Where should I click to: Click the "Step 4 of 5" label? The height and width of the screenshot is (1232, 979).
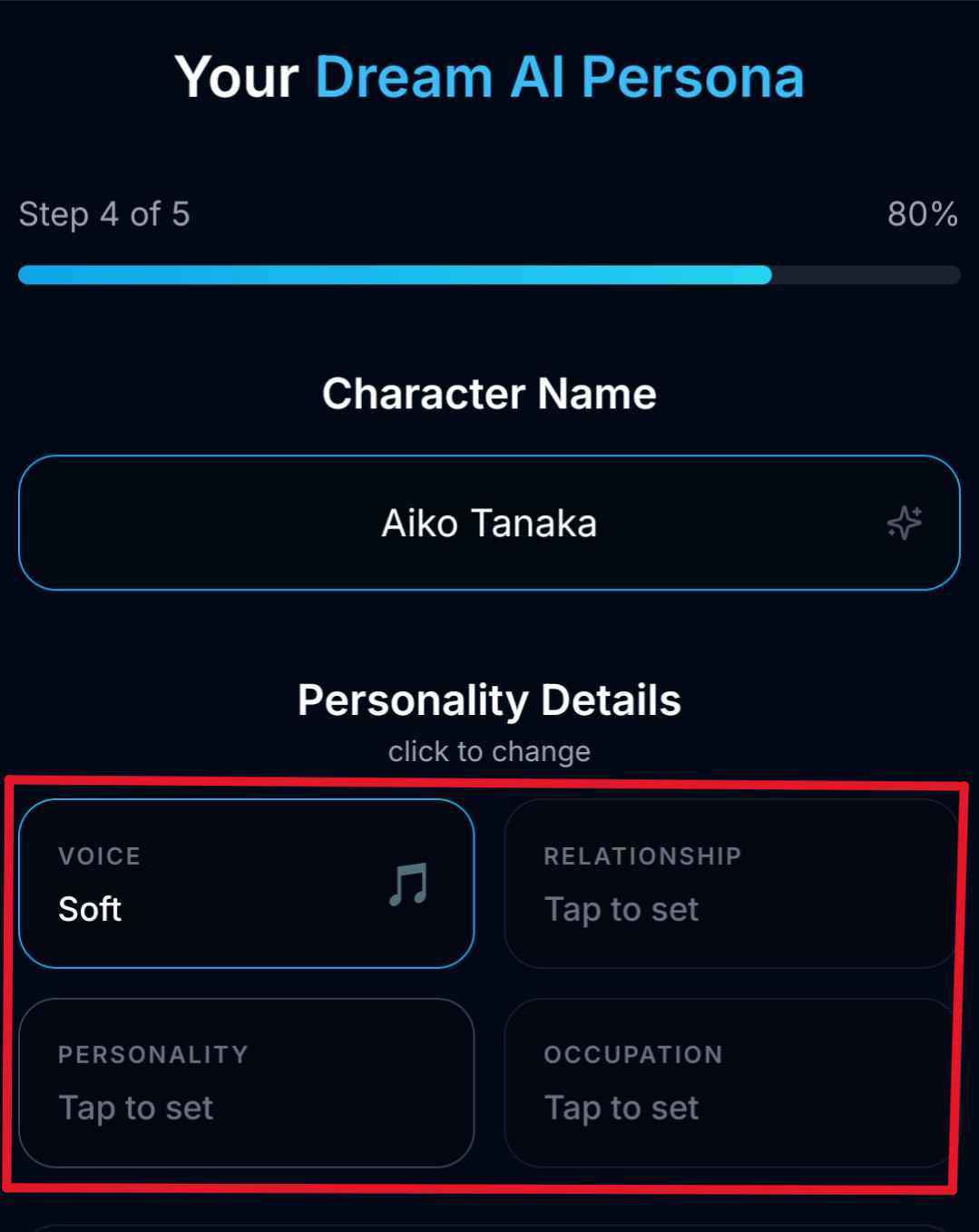click(x=104, y=215)
